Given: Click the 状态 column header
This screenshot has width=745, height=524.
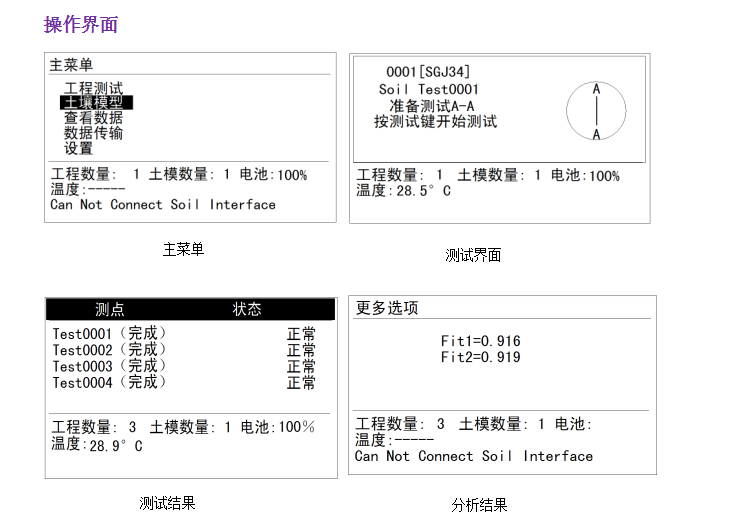Looking at the screenshot, I should tap(247, 310).
